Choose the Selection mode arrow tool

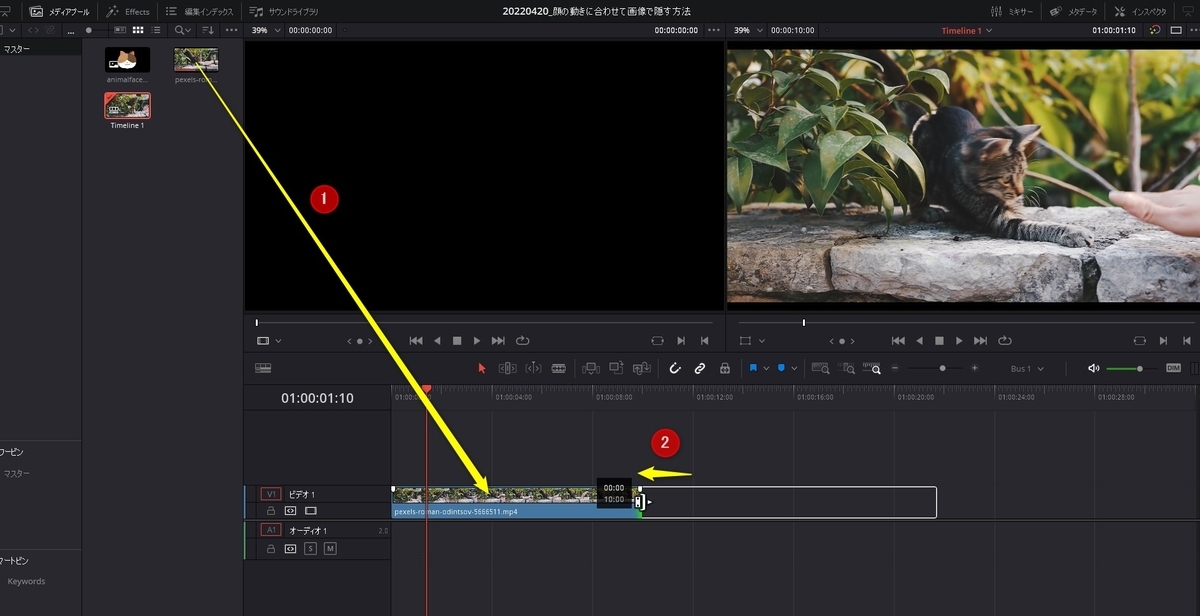click(x=481, y=368)
